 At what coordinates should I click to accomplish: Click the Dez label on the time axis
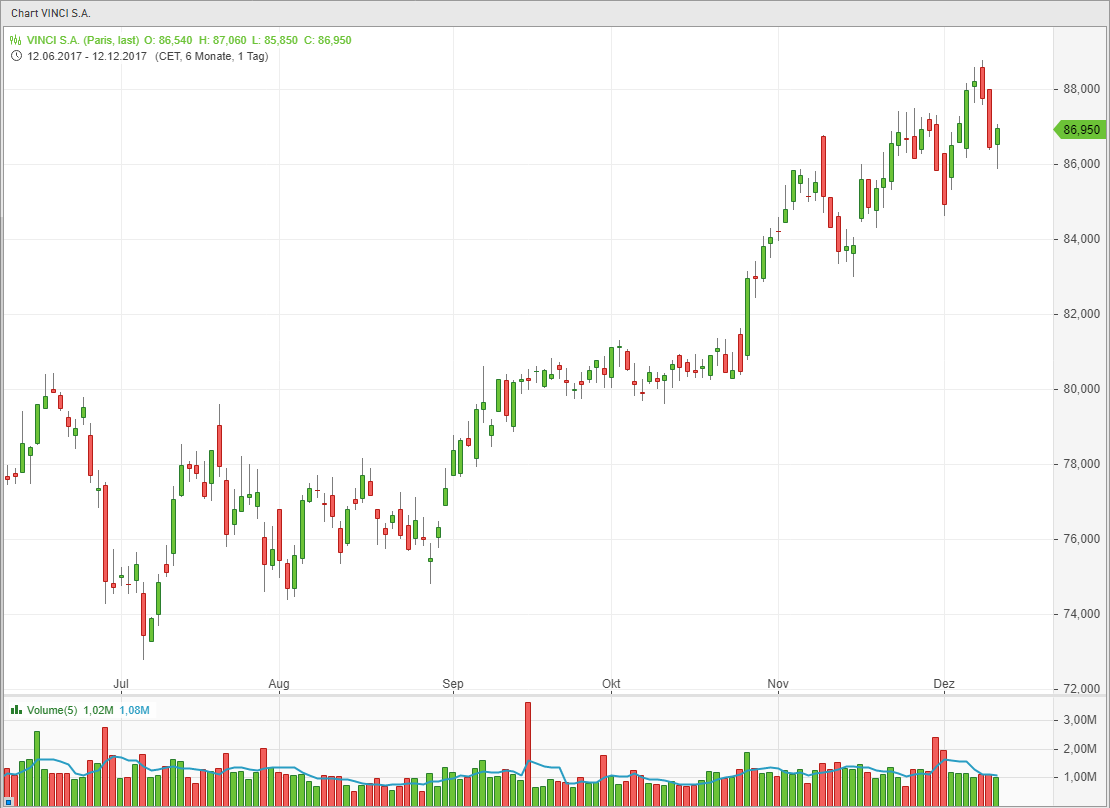[x=944, y=684]
